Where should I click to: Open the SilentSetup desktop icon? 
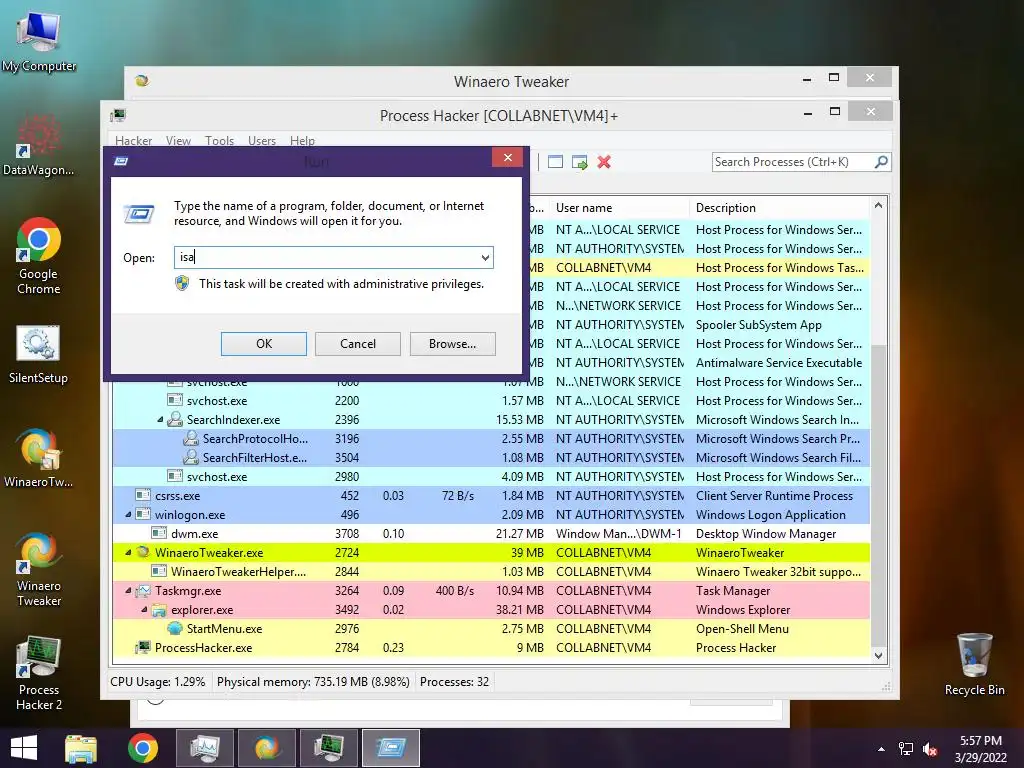pos(39,354)
